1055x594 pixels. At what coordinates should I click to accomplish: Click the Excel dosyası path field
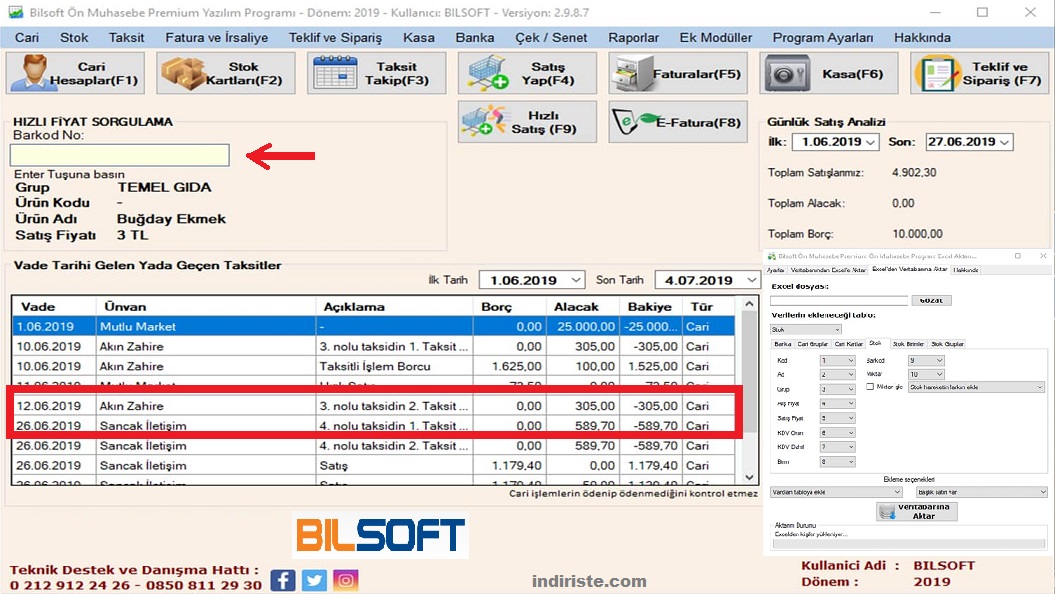click(839, 300)
